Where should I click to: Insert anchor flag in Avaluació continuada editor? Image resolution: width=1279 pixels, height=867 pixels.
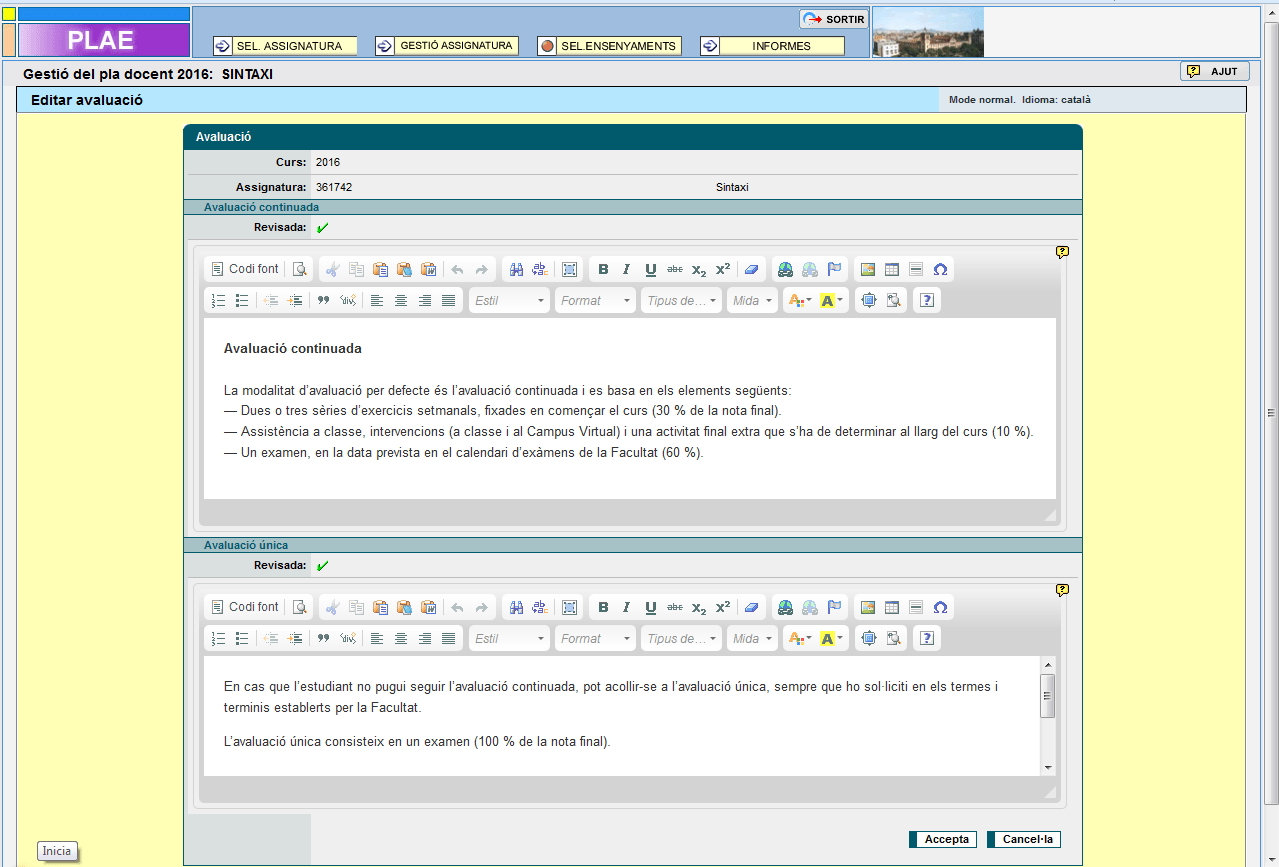tap(834, 269)
